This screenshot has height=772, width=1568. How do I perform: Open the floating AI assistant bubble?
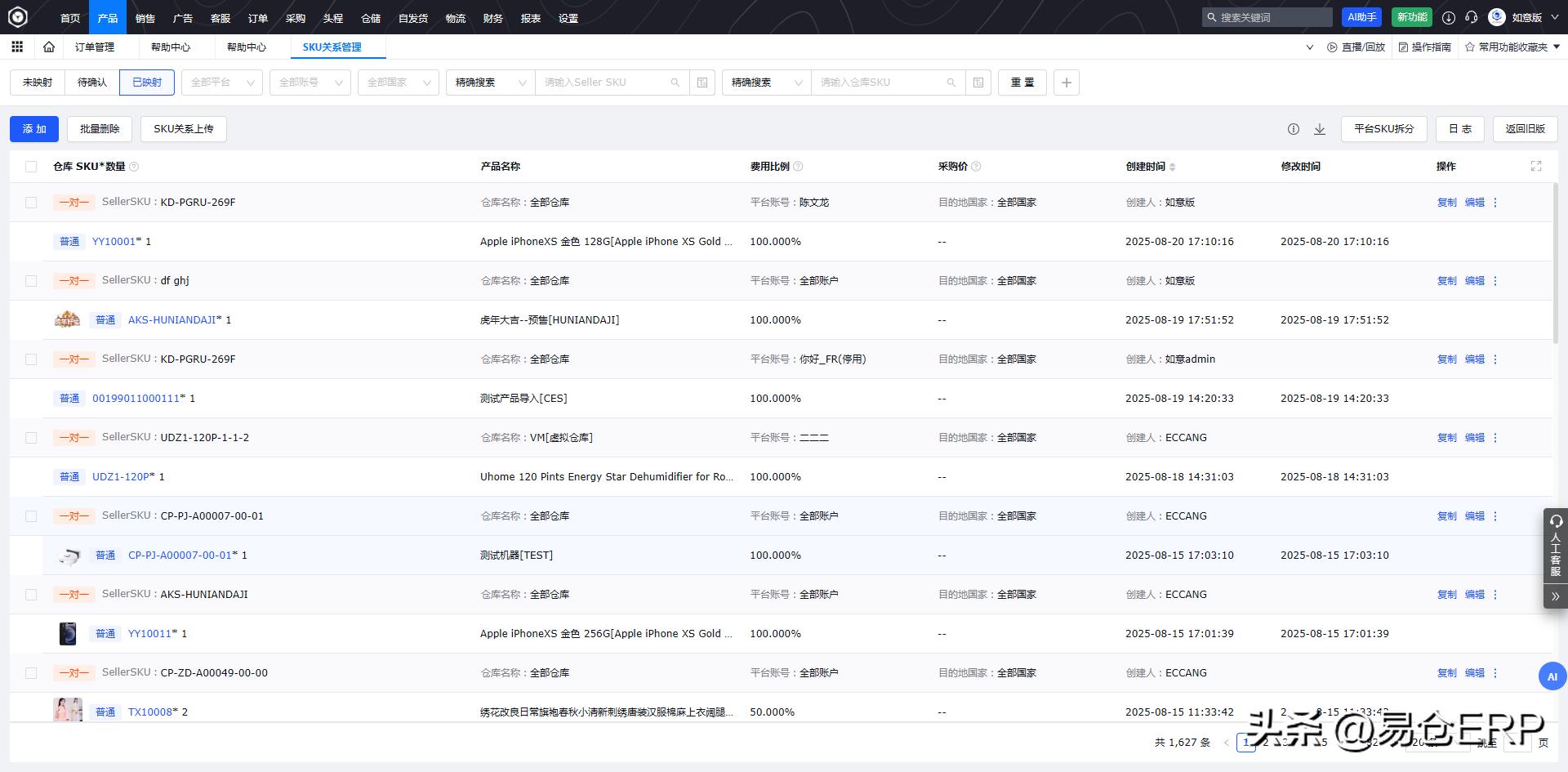(x=1552, y=676)
